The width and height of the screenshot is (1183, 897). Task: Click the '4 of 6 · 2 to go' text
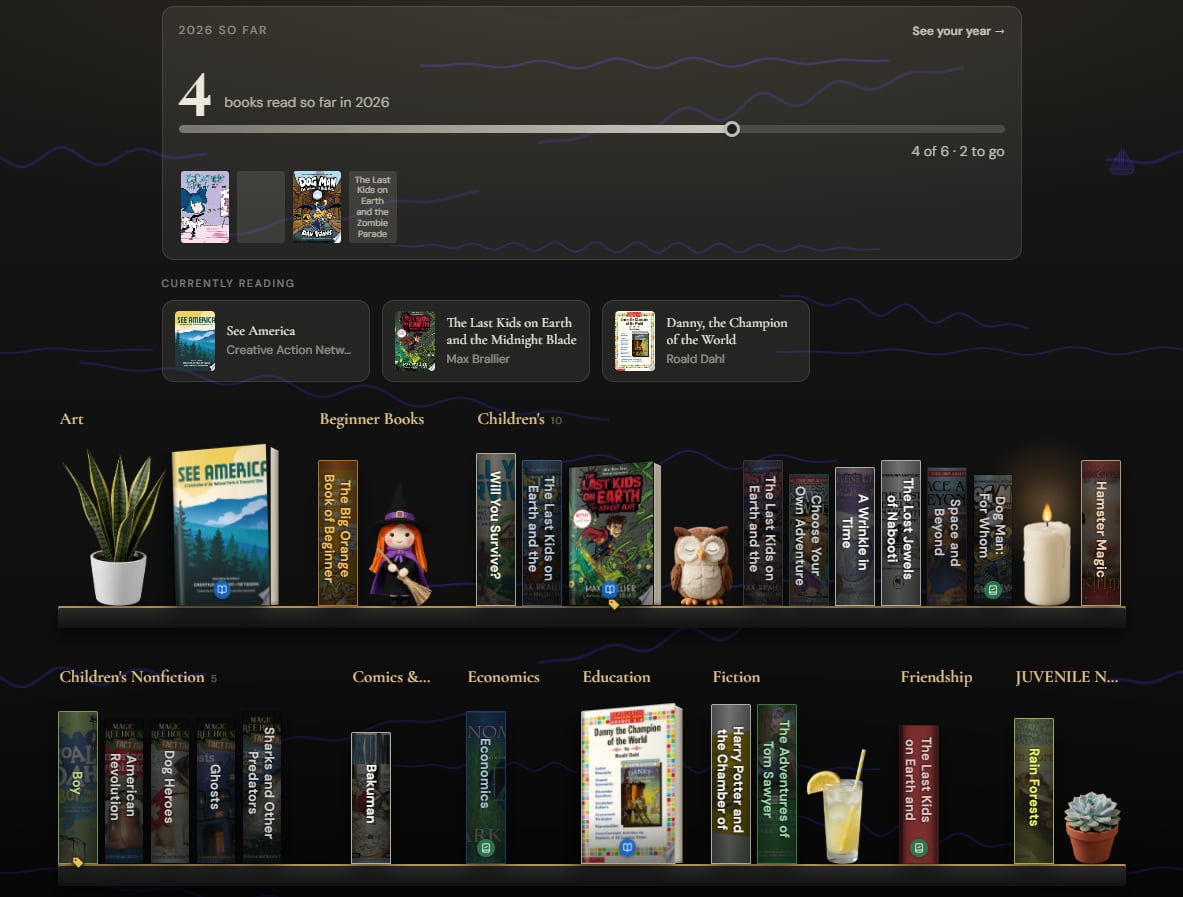point(957,151)
